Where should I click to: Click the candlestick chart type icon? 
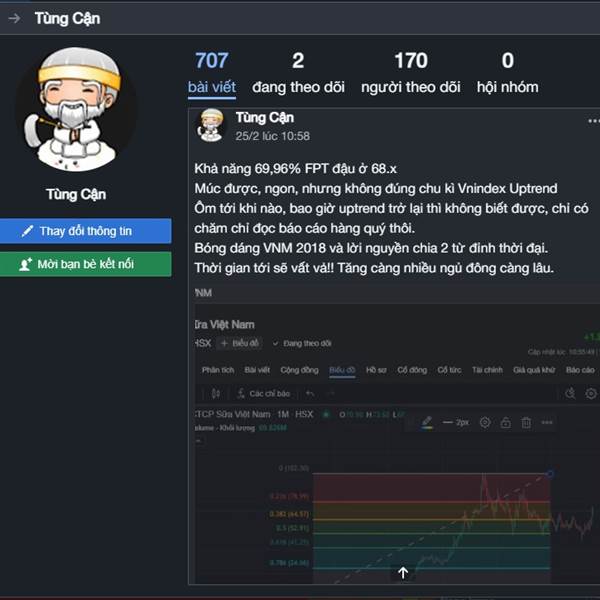click(216, 393)
